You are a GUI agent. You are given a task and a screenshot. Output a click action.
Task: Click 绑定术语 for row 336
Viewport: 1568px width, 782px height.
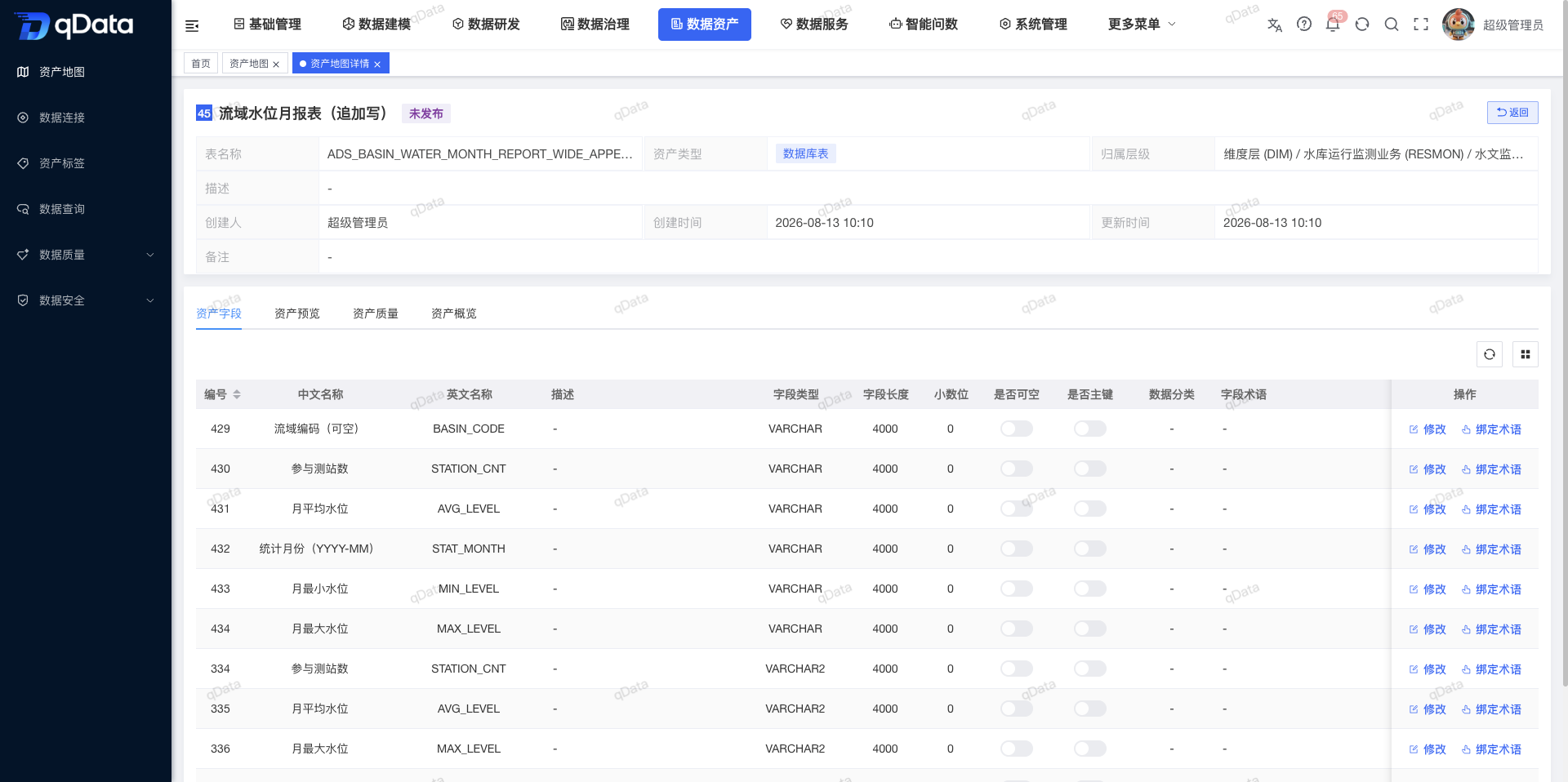point(1491,749)
